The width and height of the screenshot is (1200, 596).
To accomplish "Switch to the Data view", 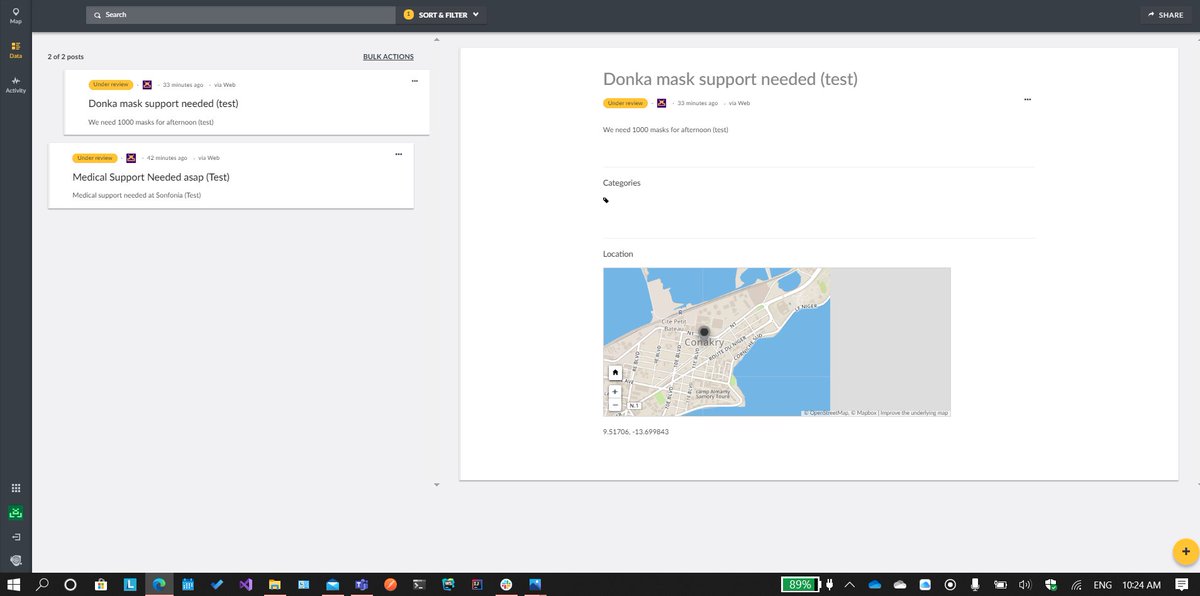I will coord(15,49).
